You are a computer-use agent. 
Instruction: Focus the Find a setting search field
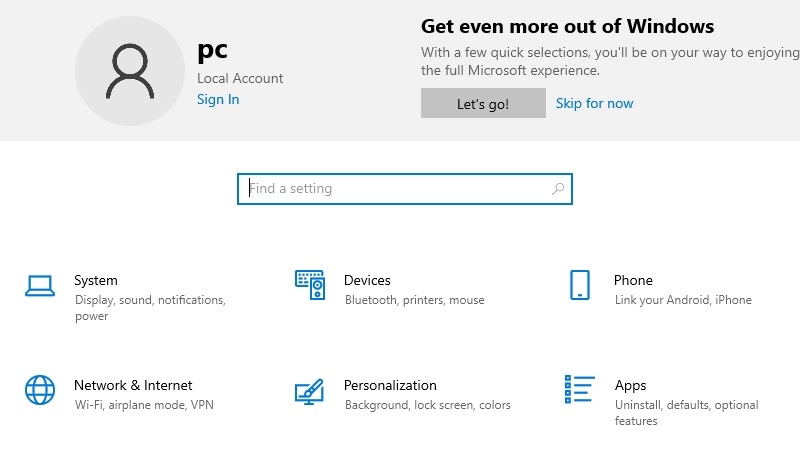point(400,189)
